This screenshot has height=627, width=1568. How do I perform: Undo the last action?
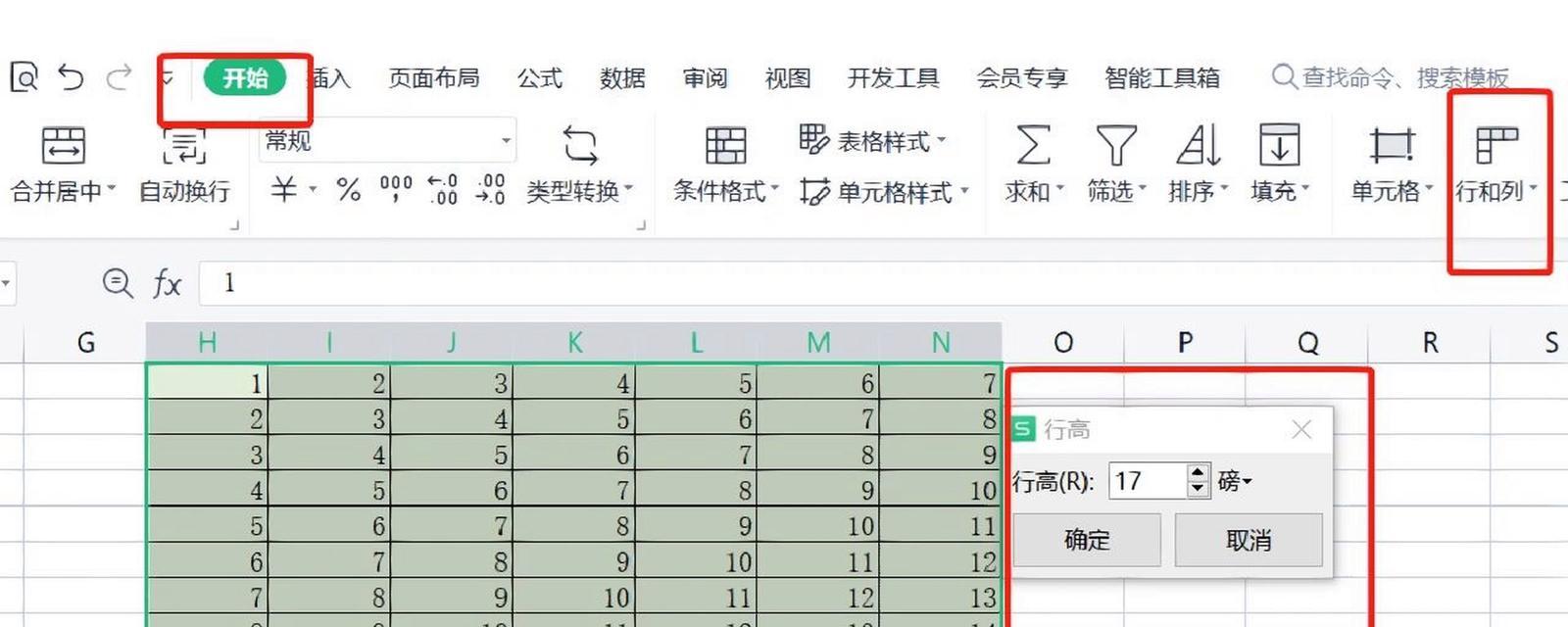[71, 76]
